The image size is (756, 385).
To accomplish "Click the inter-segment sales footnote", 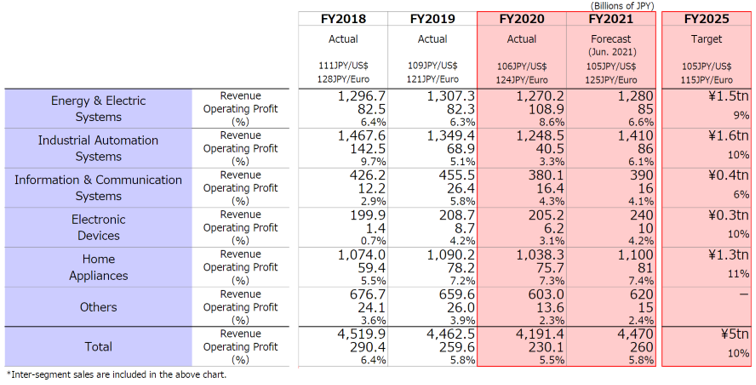I will coord(116,373).
